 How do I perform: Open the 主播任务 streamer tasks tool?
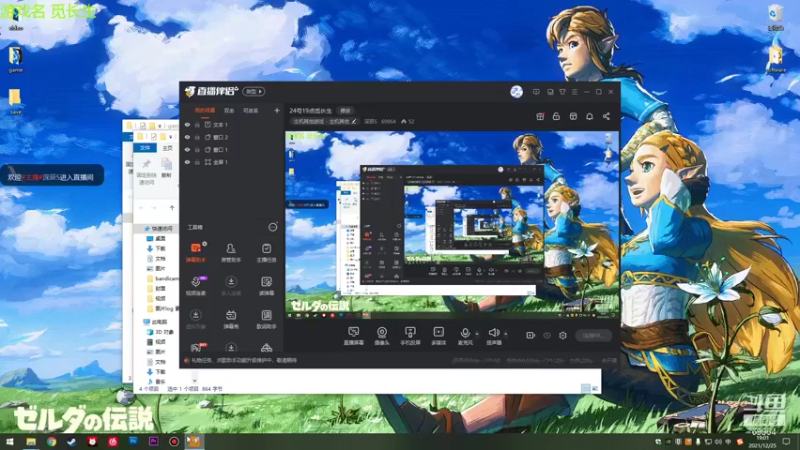click(266, 253)
